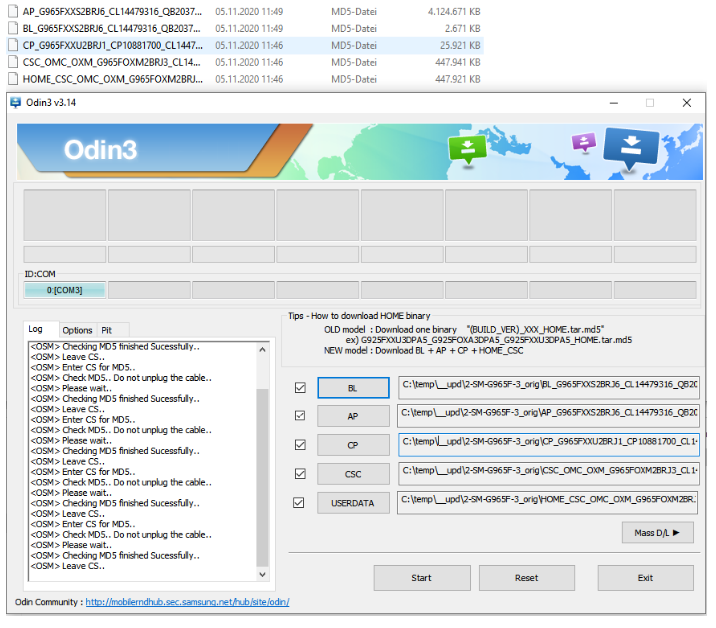716x628 pixels.
Task: Click the file icon next to BL_G965FXXS2BRJ6
Action: click(14, 28)
